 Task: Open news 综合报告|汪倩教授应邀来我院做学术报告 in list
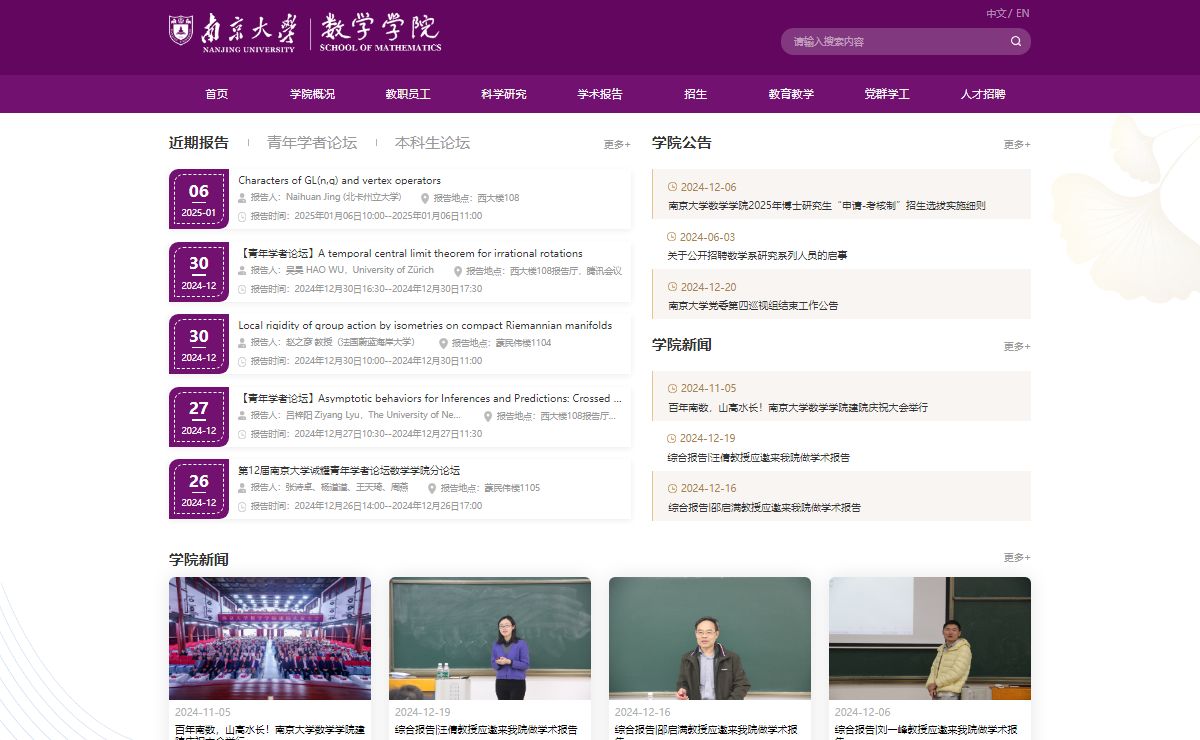coord(759,457)
